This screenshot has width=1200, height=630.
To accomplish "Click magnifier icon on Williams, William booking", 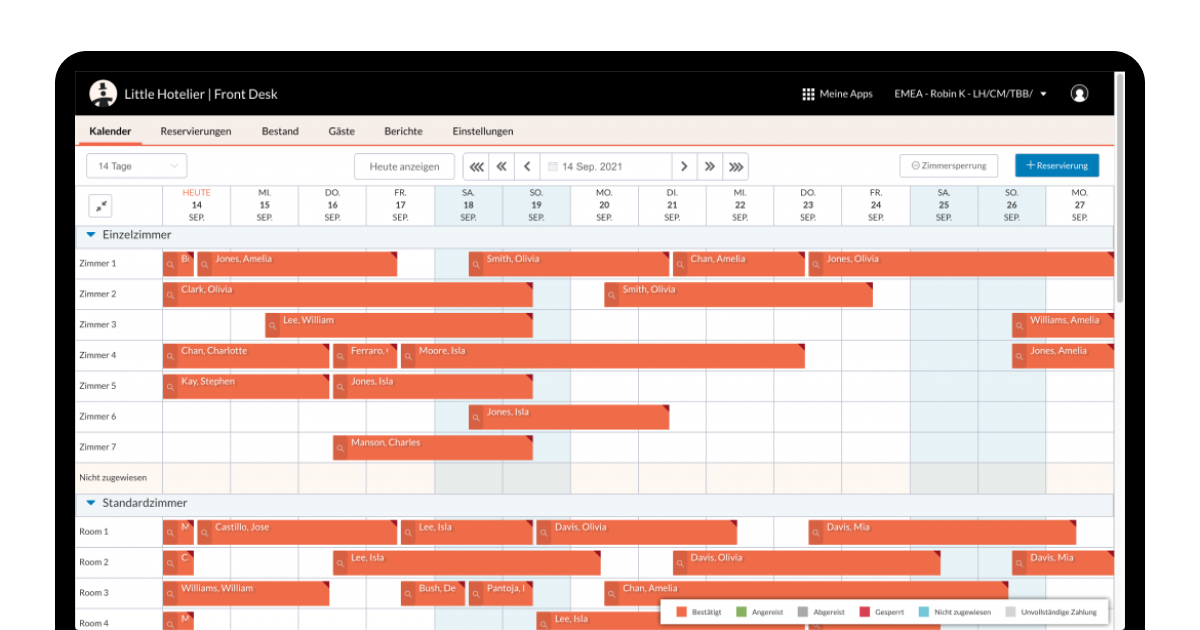I will coord(171,594).
